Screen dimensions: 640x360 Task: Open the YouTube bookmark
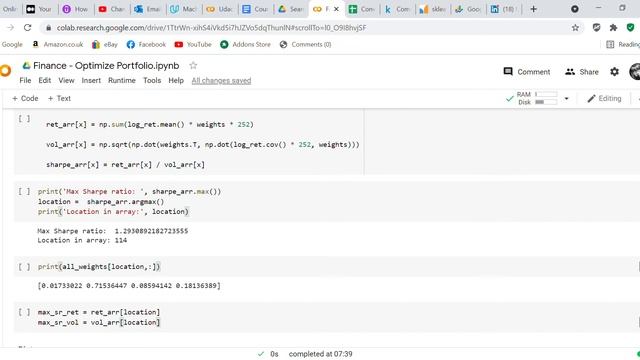coord(193,44)
